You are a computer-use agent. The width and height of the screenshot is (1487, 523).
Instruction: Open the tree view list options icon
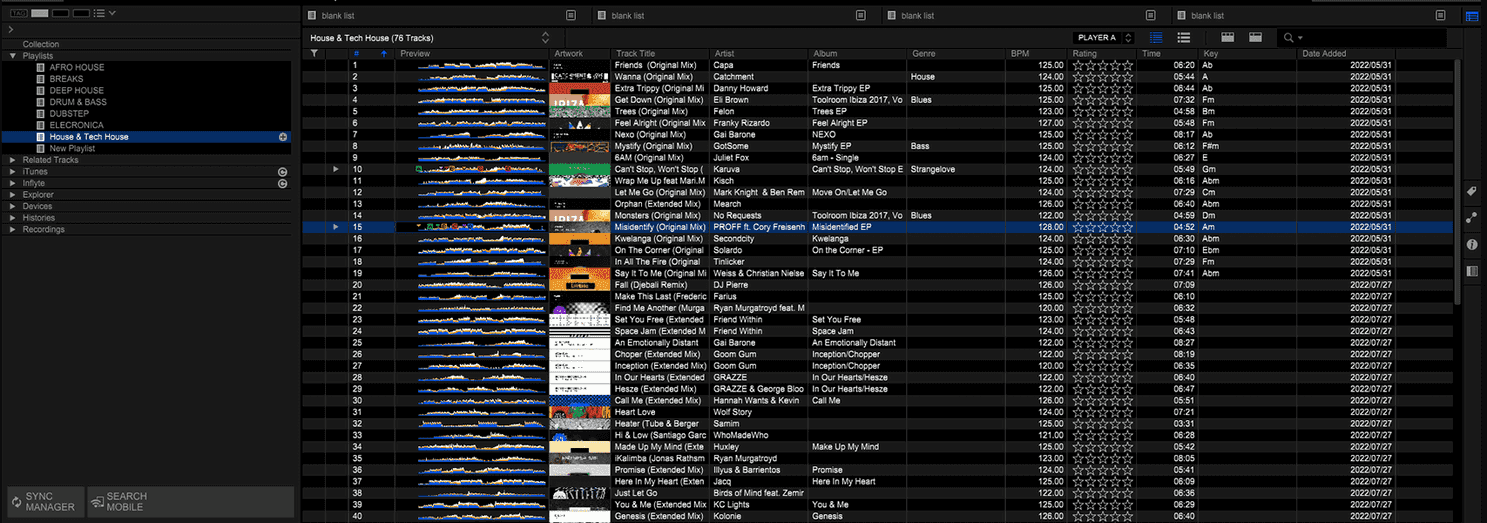click(99, 13)
